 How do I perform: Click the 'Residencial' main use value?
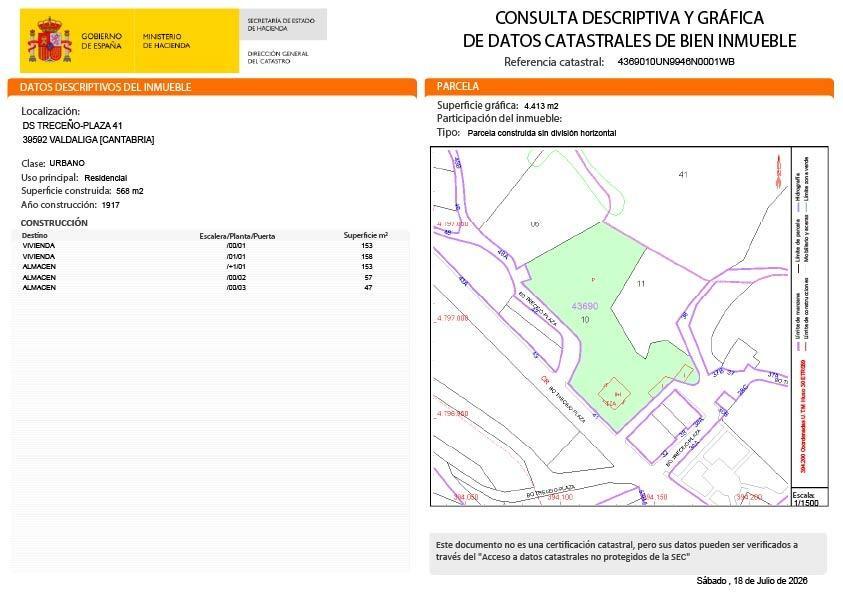click(x=106, y=178)
